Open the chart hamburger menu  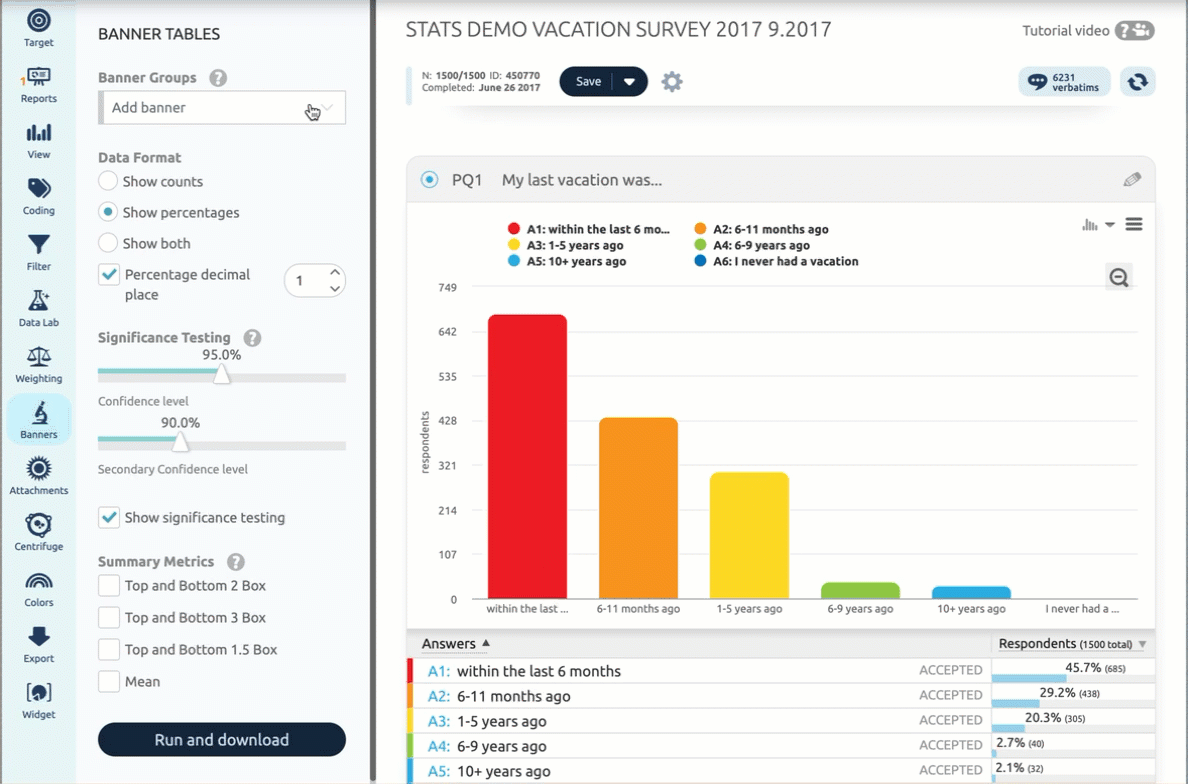(1133, 225)
